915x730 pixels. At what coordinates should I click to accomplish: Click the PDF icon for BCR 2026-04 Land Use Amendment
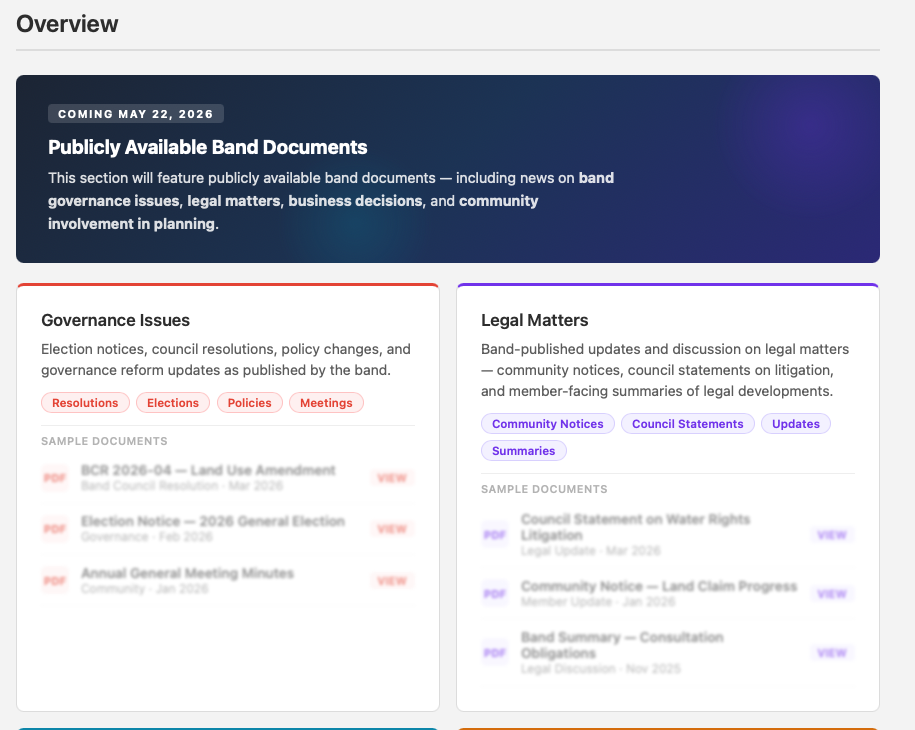54,478
